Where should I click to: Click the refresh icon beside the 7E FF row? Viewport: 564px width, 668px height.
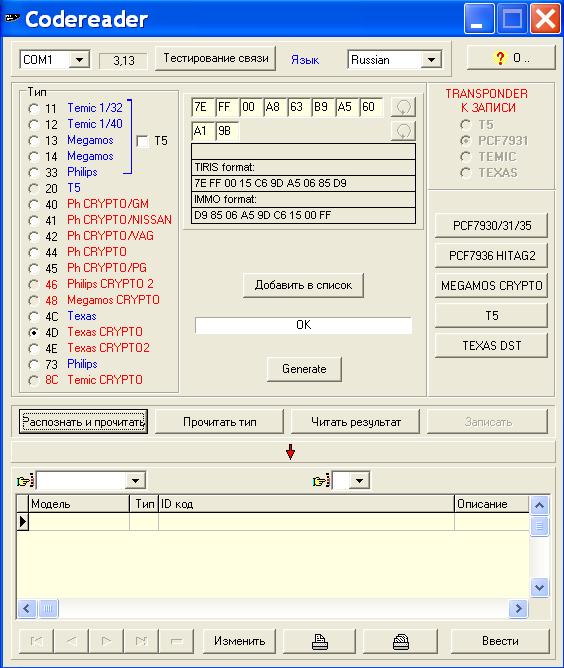(x=403, y=107)
